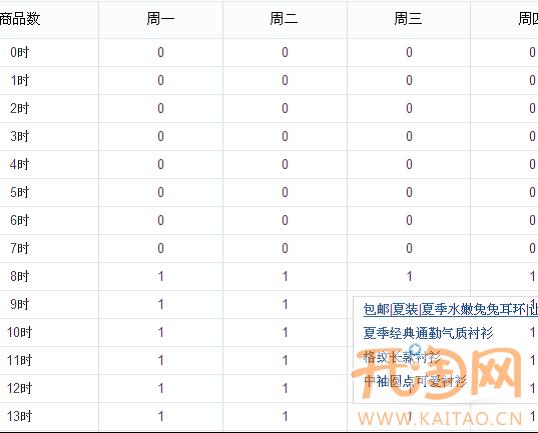Click the 周三 zero at 4时

coord(409,164)
